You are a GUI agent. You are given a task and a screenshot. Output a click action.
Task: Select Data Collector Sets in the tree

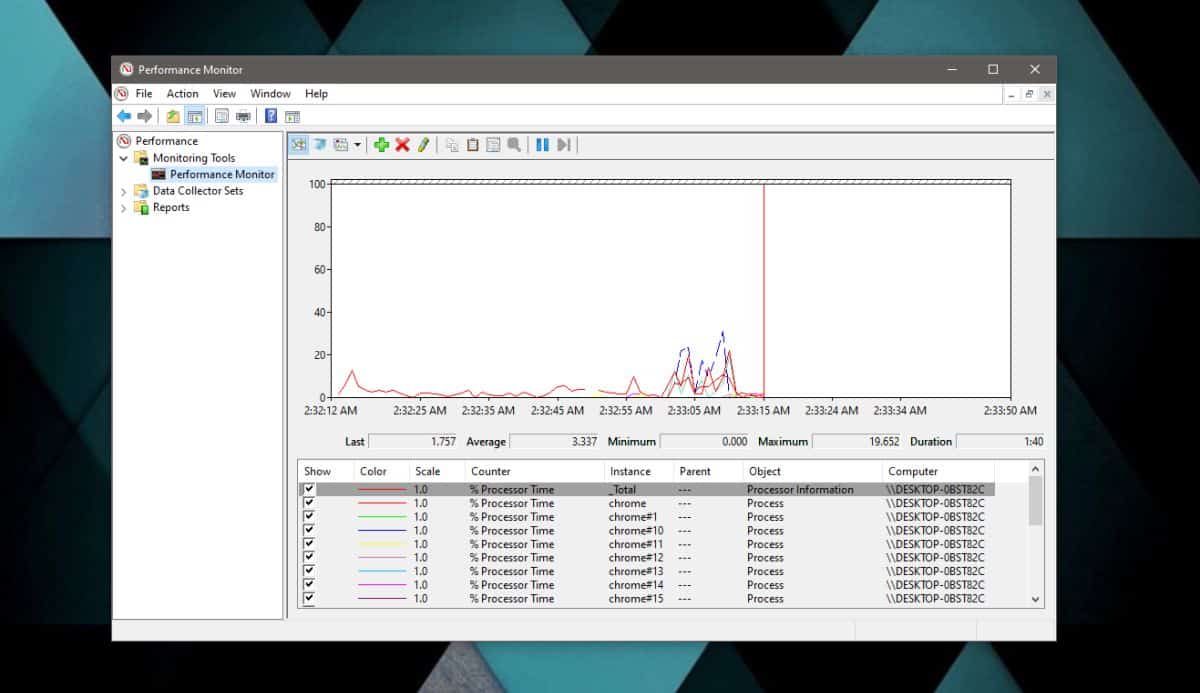[198, 191]
